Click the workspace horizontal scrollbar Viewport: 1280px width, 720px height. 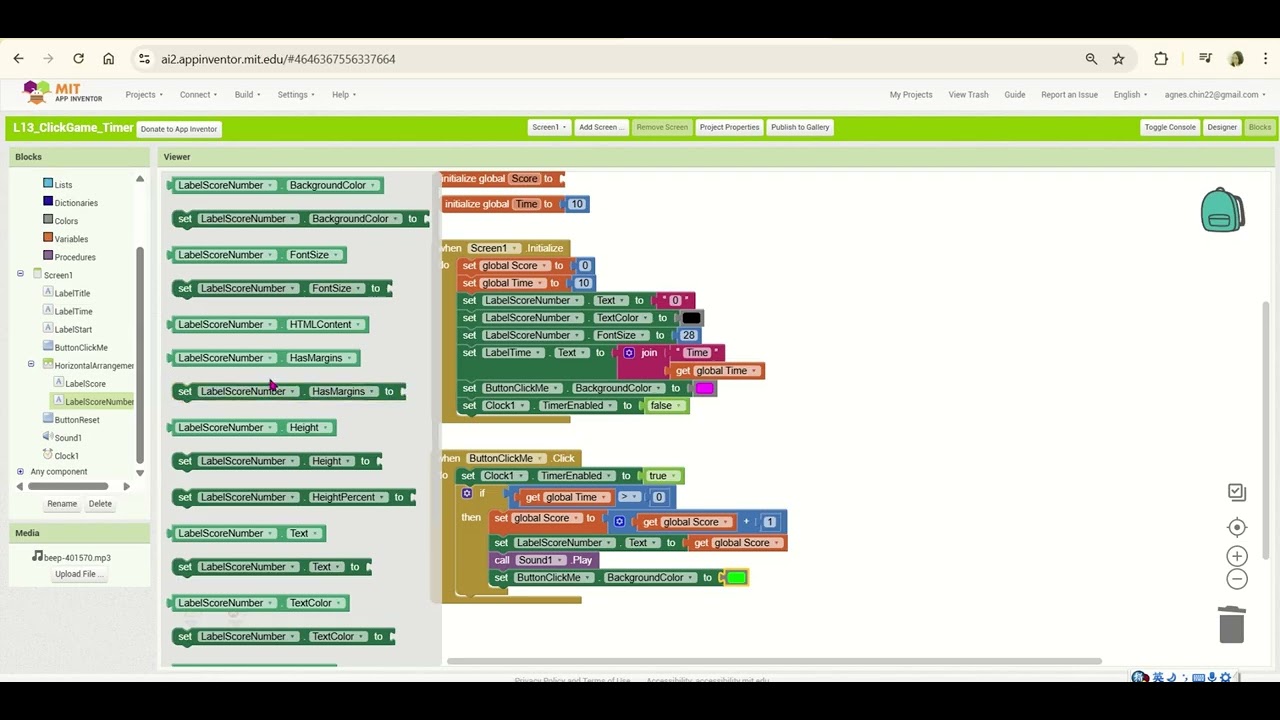(774, 661)
